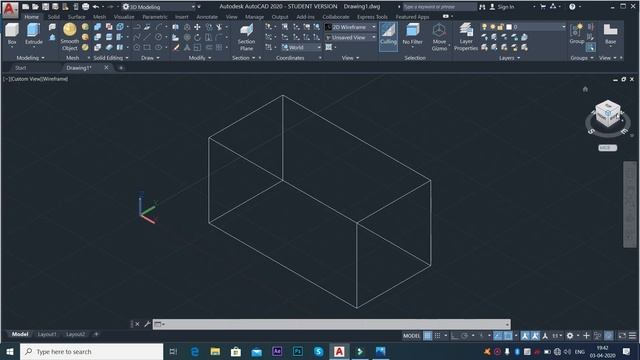Click the ViewCube in the drawing area
Screen dimensions: 640x360
[607, 114]
